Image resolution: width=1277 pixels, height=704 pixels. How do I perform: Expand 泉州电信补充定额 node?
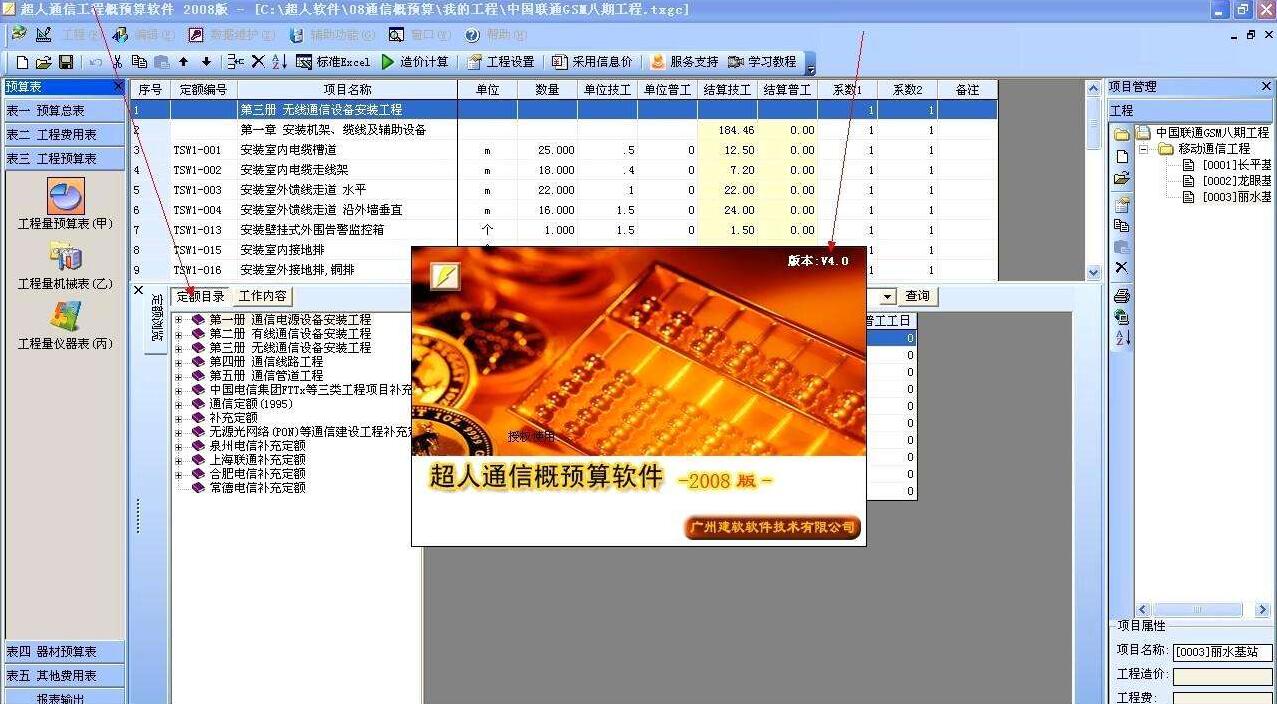coord(179,446)
